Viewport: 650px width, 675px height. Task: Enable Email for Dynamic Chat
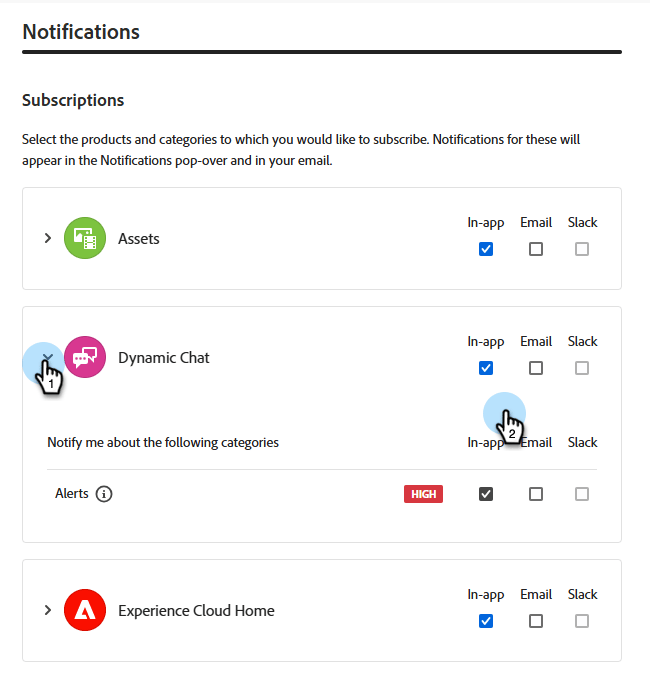tap(536, 368)
